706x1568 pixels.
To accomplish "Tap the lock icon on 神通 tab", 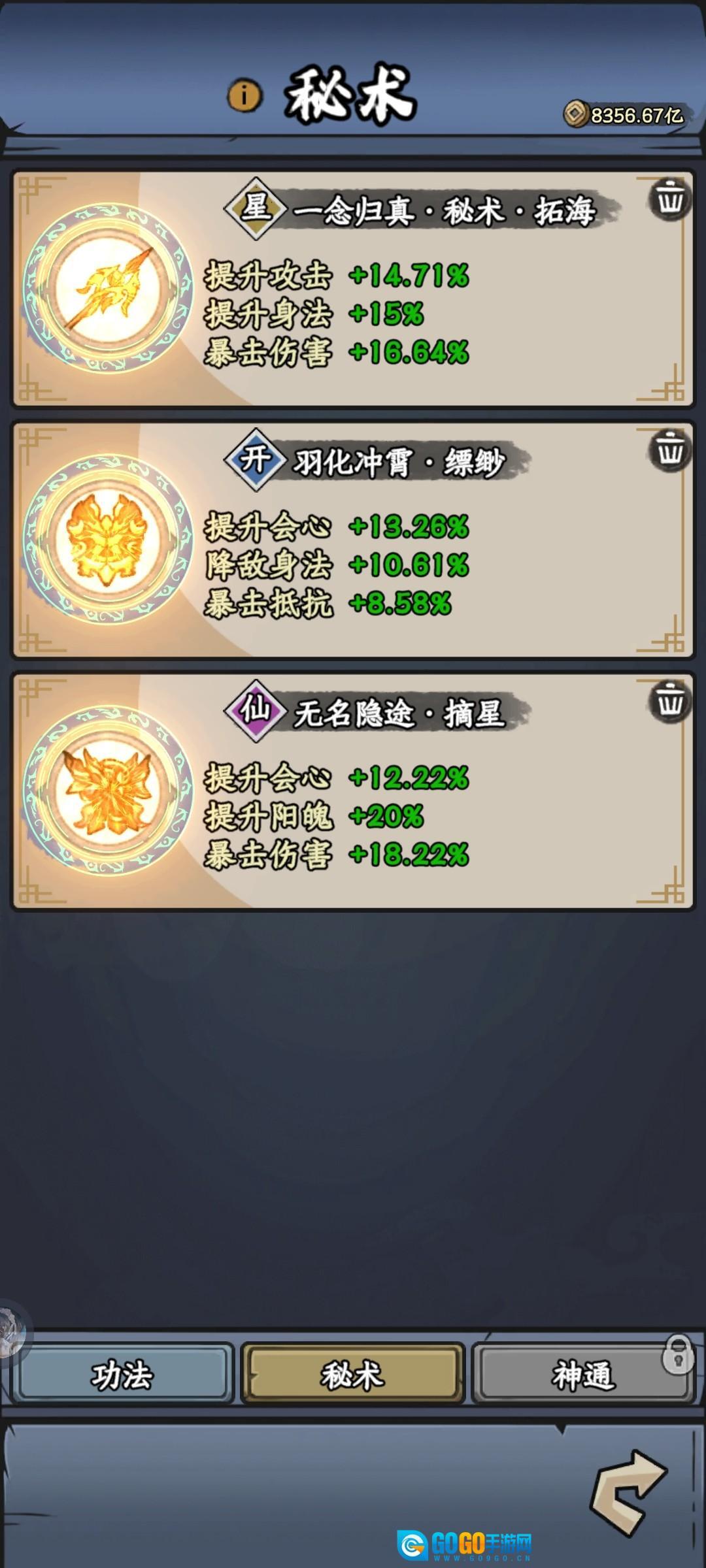I will (678, 1354).
